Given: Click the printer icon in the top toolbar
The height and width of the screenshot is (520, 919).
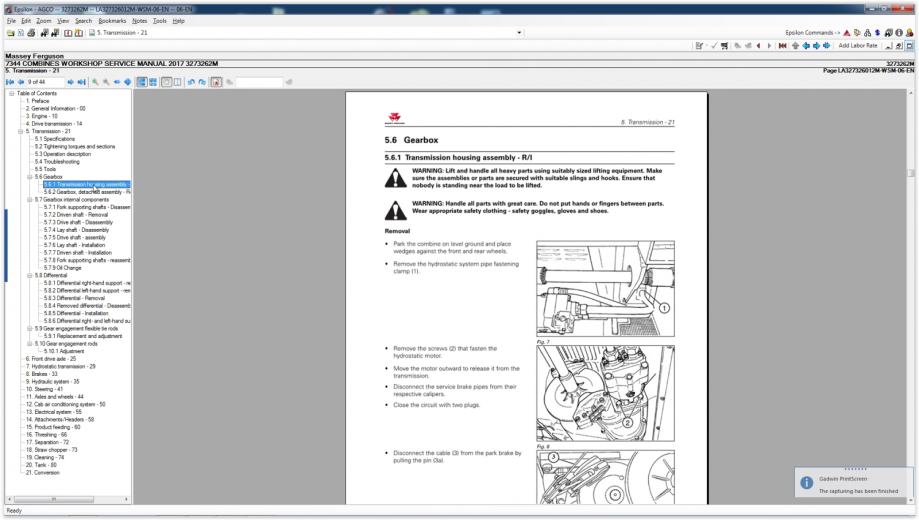Looking at the screenshot, I should [x=31, y=33].
